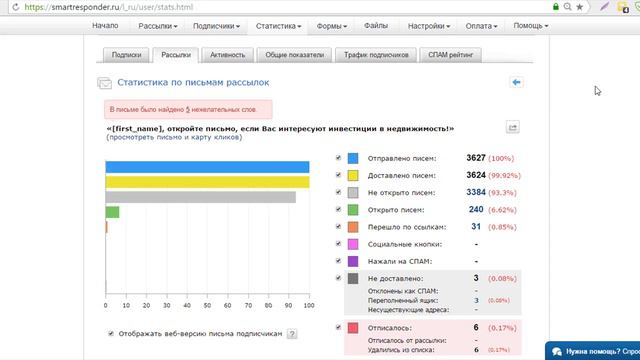This screenshot has width=640, height=360.
Task: Toggle the Не открыто писем checkbox
Action: click(338, 192)
